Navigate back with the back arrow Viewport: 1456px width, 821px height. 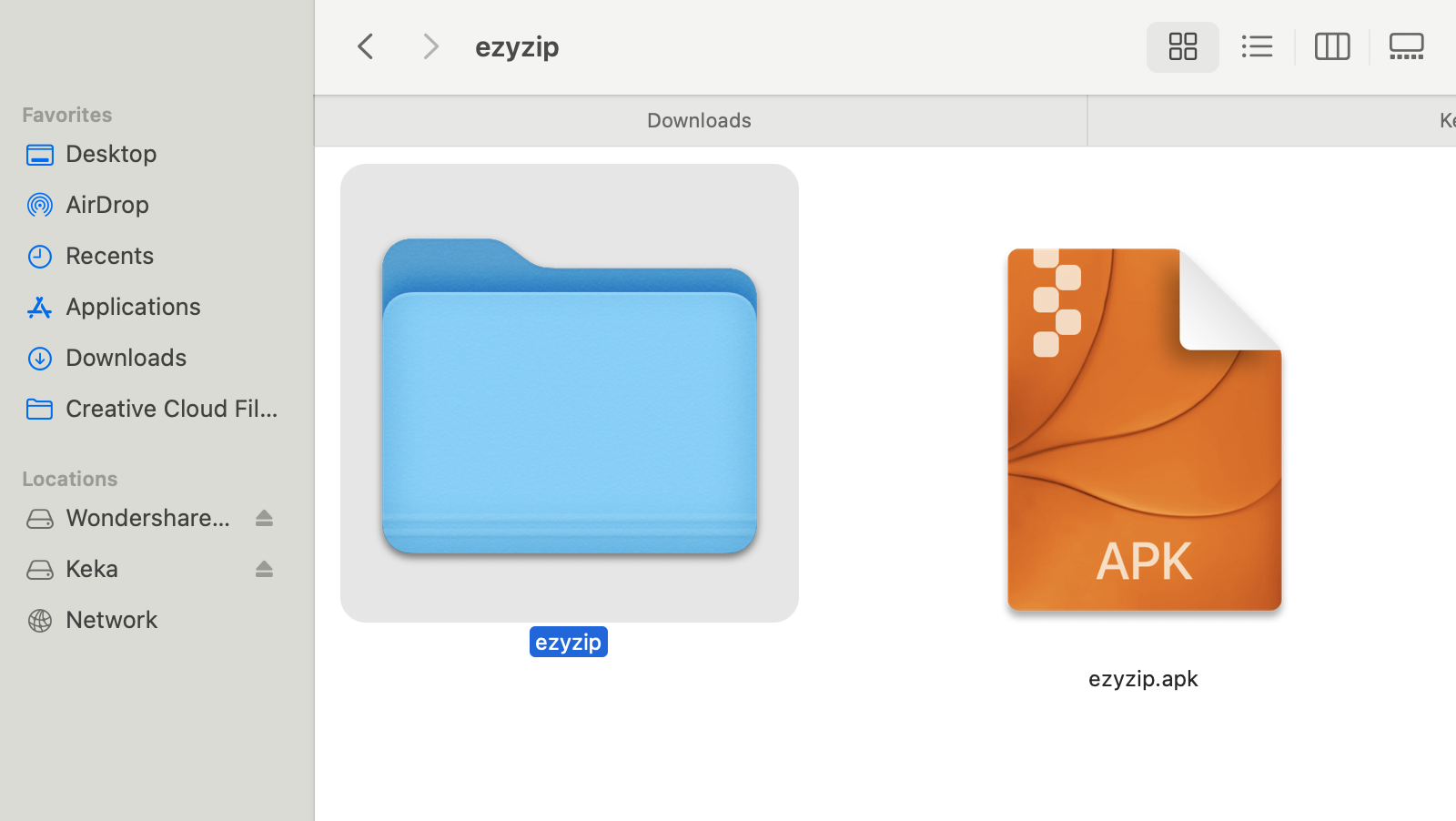365,46
